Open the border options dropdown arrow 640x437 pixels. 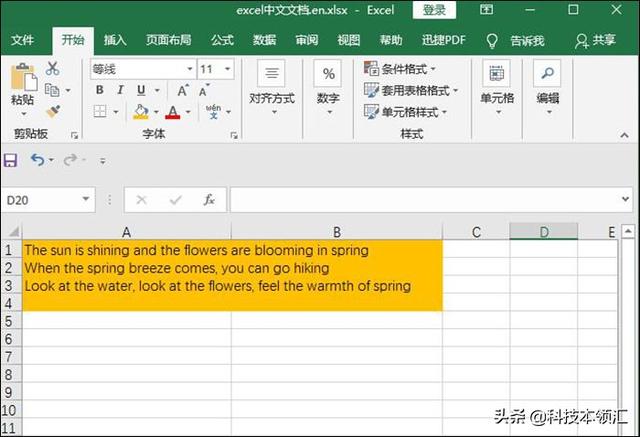point(116,112)
